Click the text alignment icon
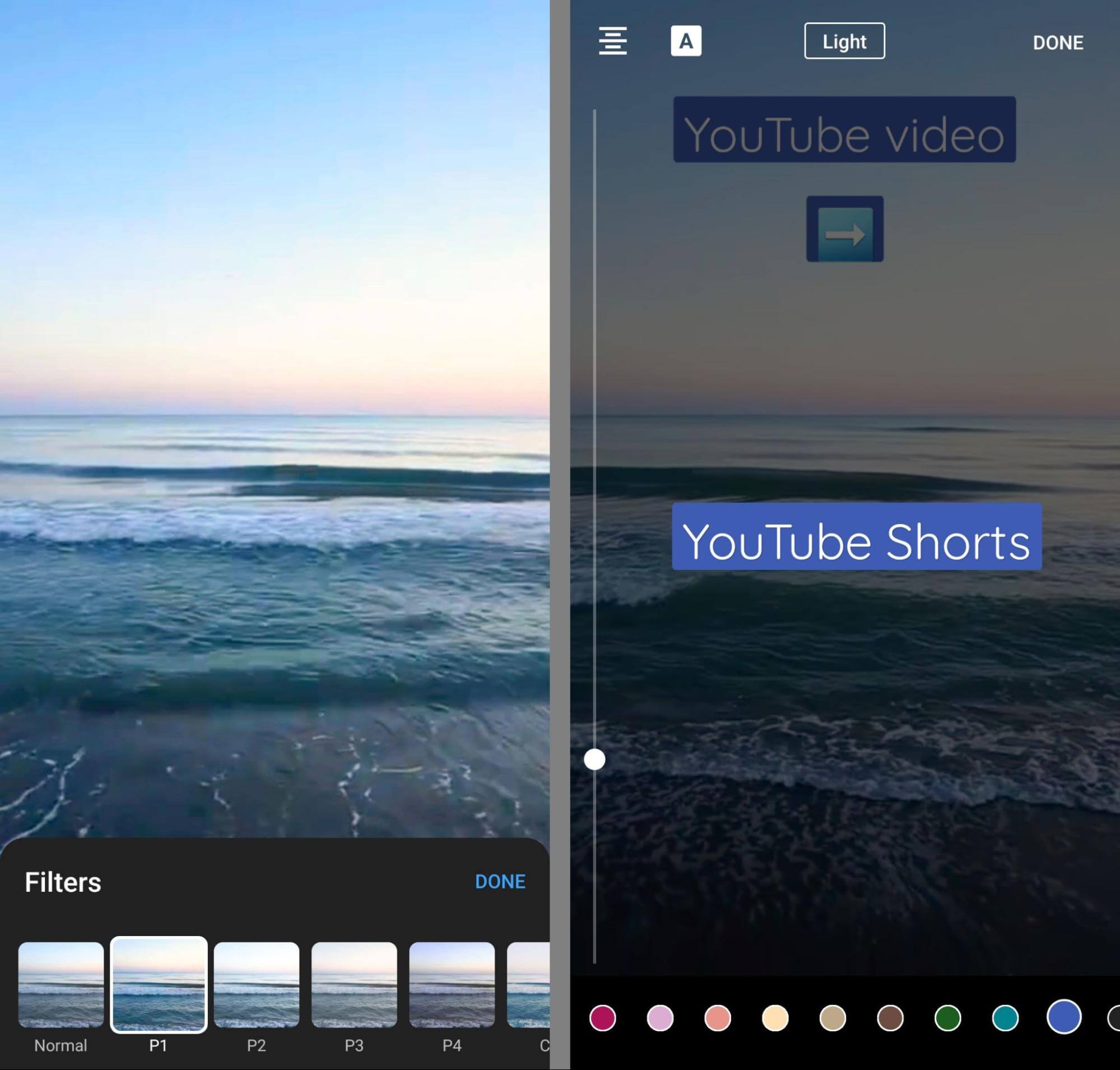This screenshot has height=1070, width=1120. pos(614,40)
